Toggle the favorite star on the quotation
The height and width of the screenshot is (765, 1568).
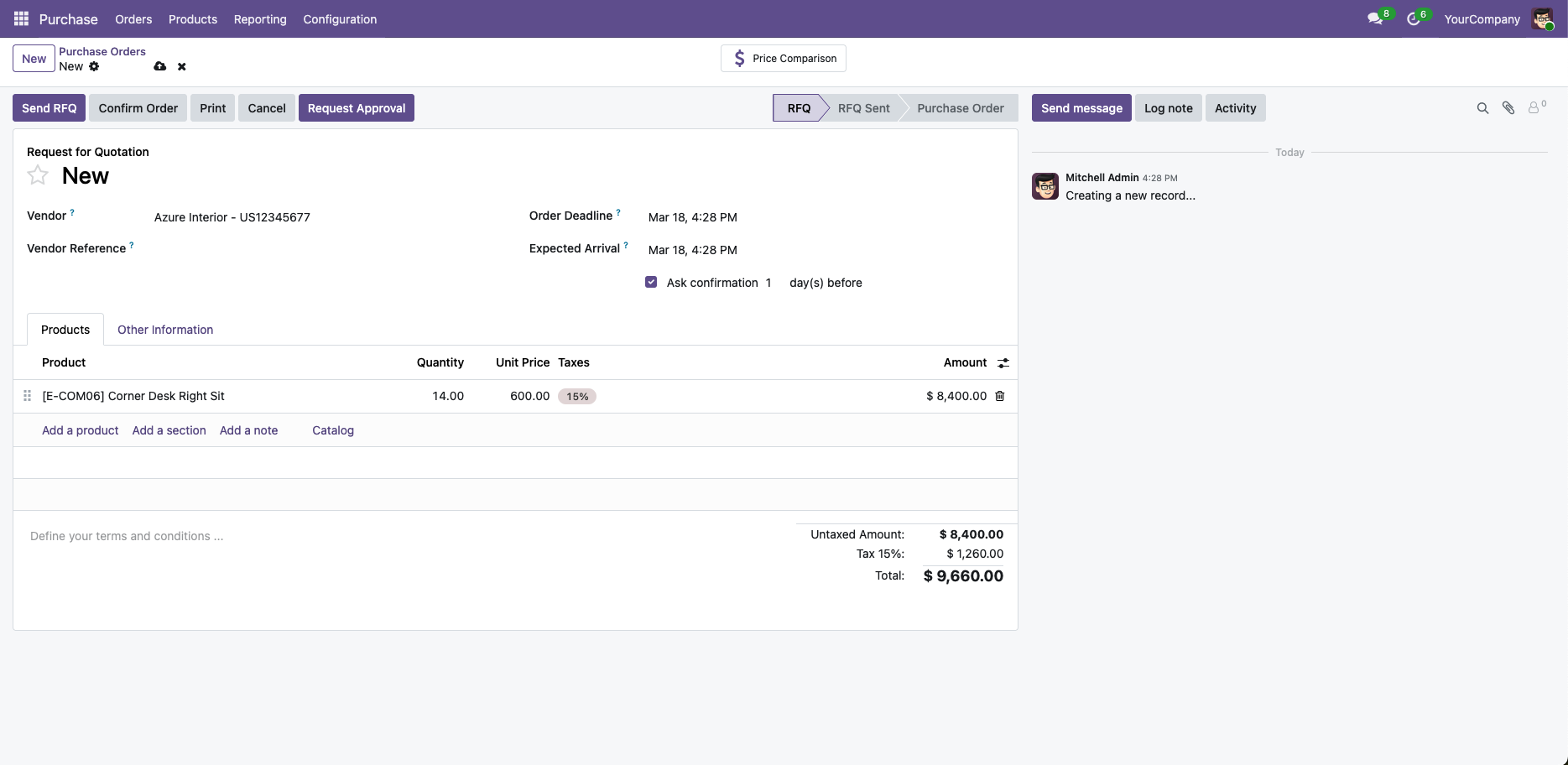coord(37,174)
